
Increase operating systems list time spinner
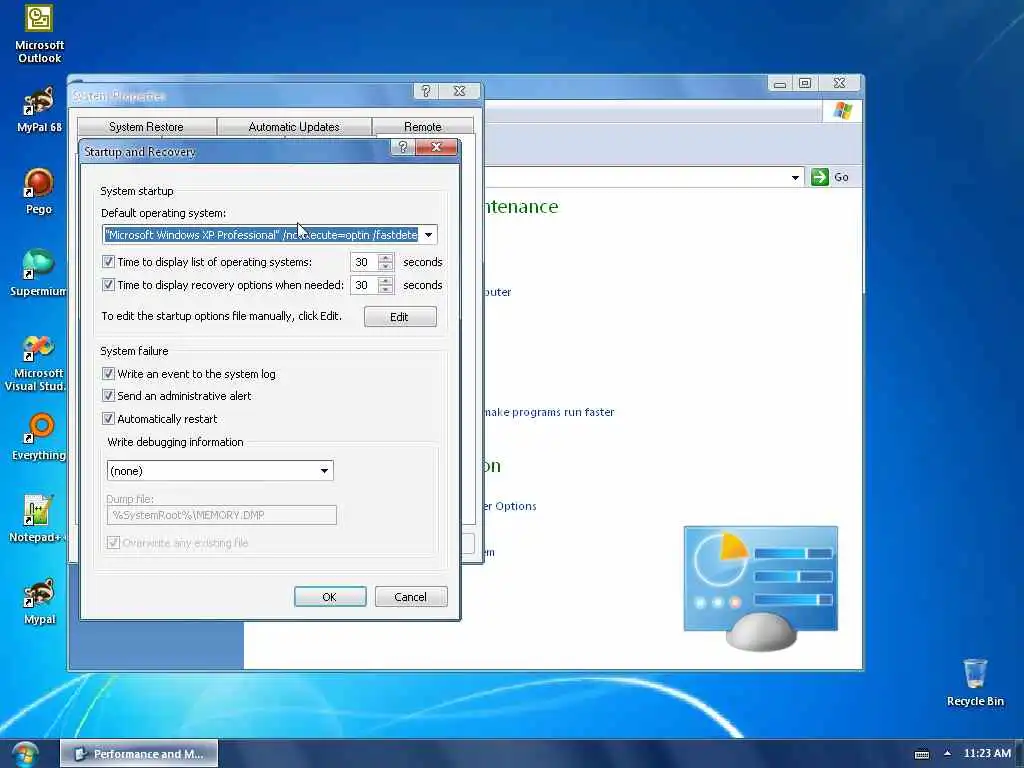(386, 257)
